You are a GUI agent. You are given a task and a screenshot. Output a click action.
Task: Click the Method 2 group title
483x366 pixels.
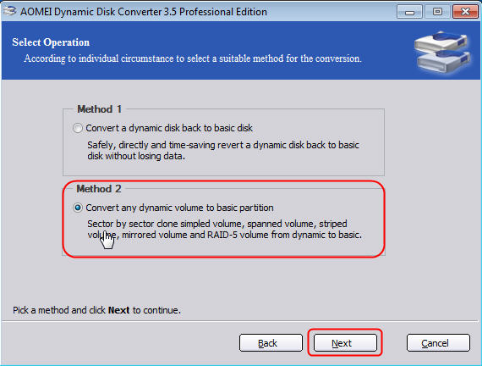99,189
